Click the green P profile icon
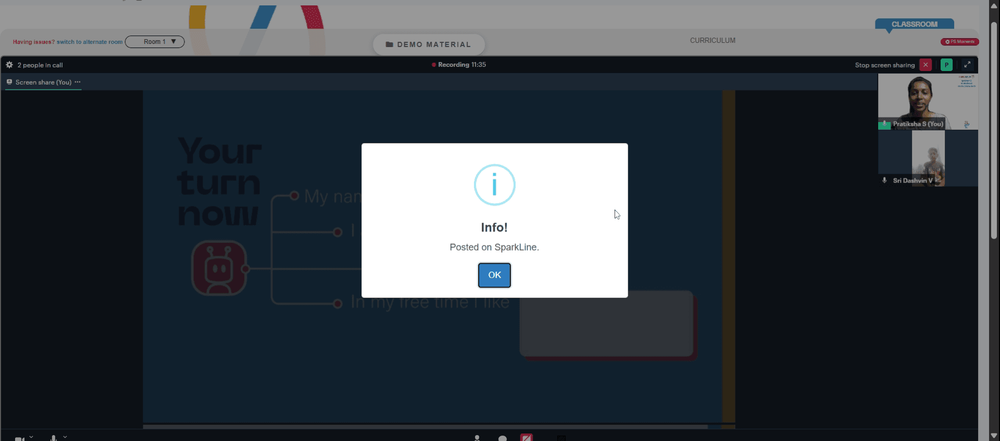This screenshot has width=1000, height=441. point(946,65)
